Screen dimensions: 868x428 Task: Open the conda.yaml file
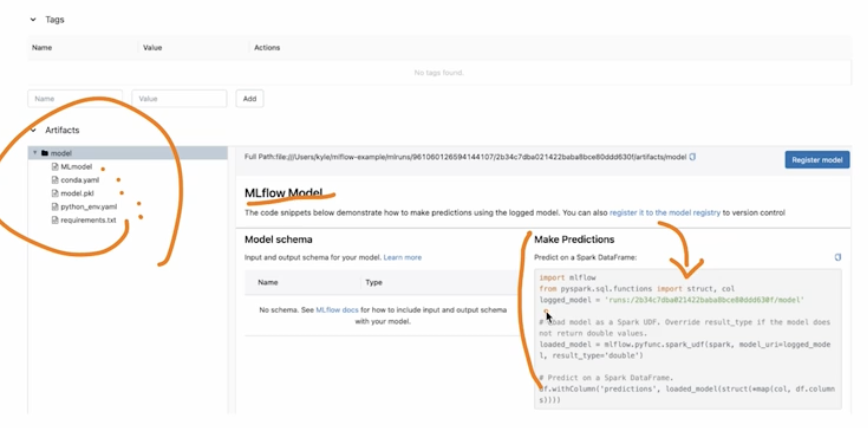coord(80,180)
